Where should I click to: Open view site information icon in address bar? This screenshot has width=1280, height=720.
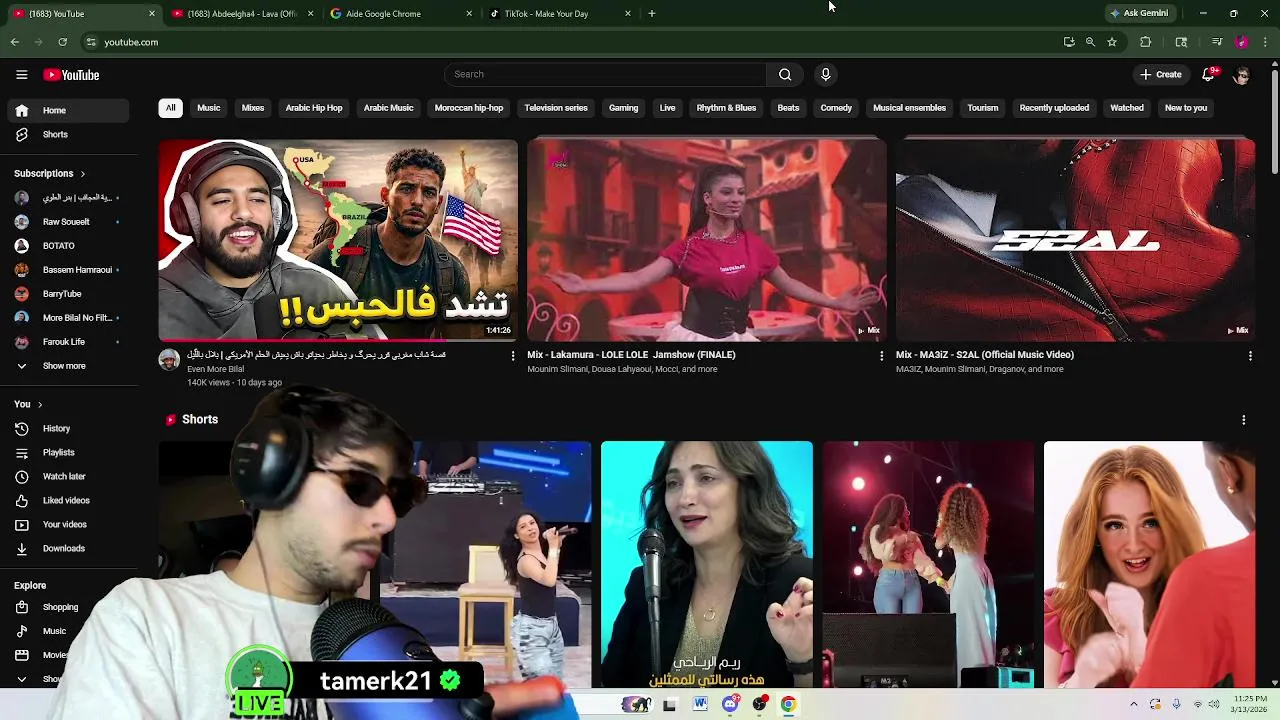pyautogui.click(x=91, y=42)
